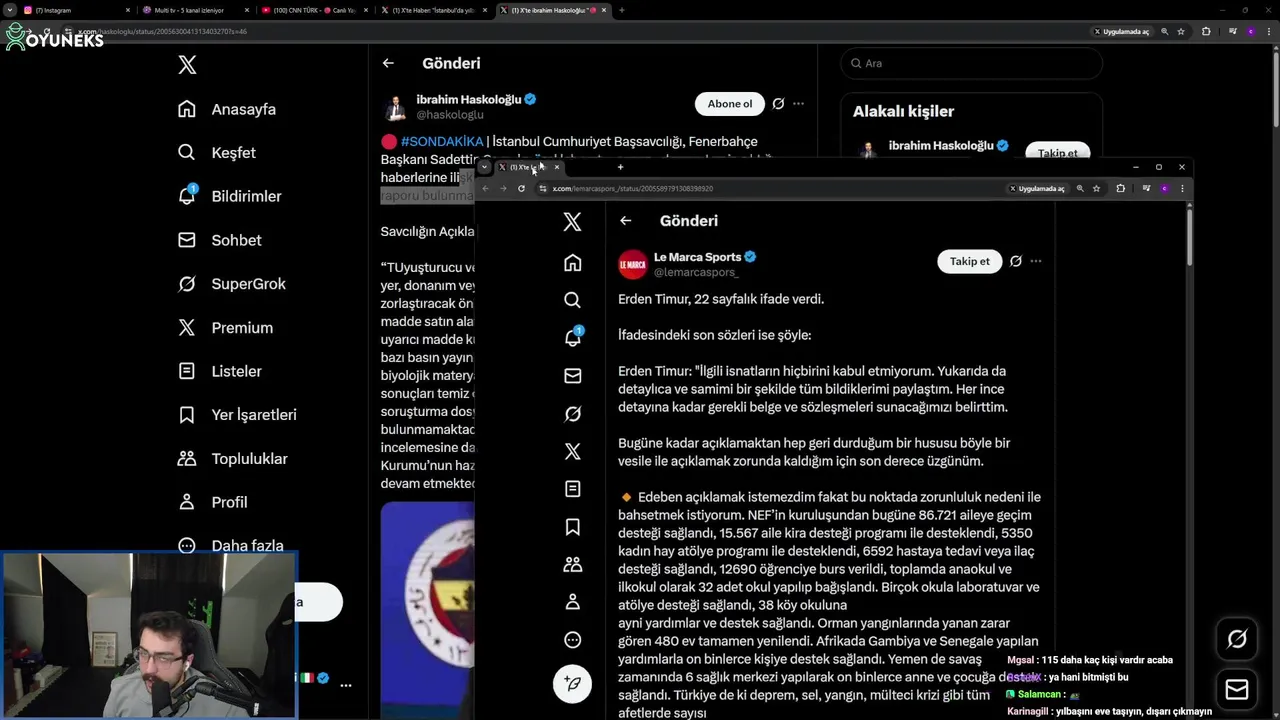
Task: Click messages envelope in front window sidebar
Action: coord(572,376)
